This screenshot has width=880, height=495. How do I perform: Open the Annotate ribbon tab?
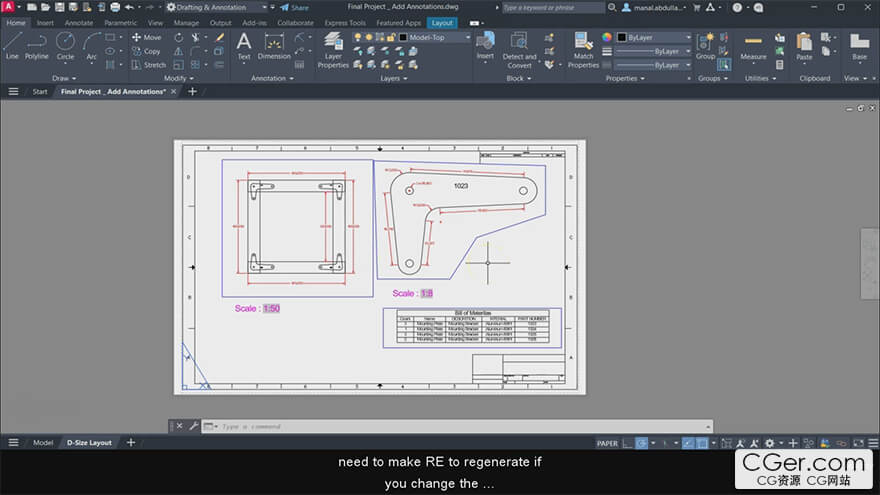click(78, 22)
